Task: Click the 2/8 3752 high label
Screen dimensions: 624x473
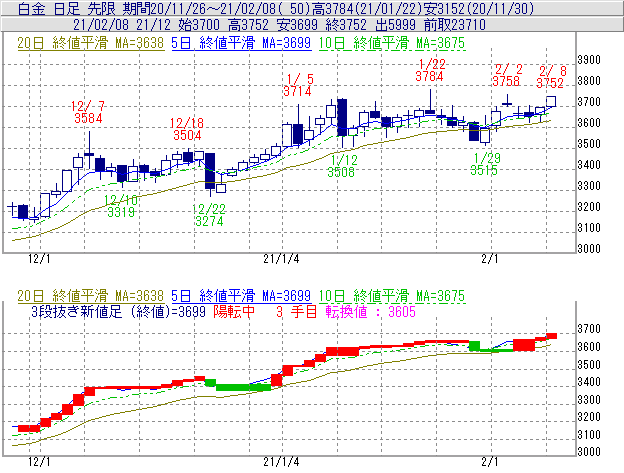Action: tap(550, 77)
